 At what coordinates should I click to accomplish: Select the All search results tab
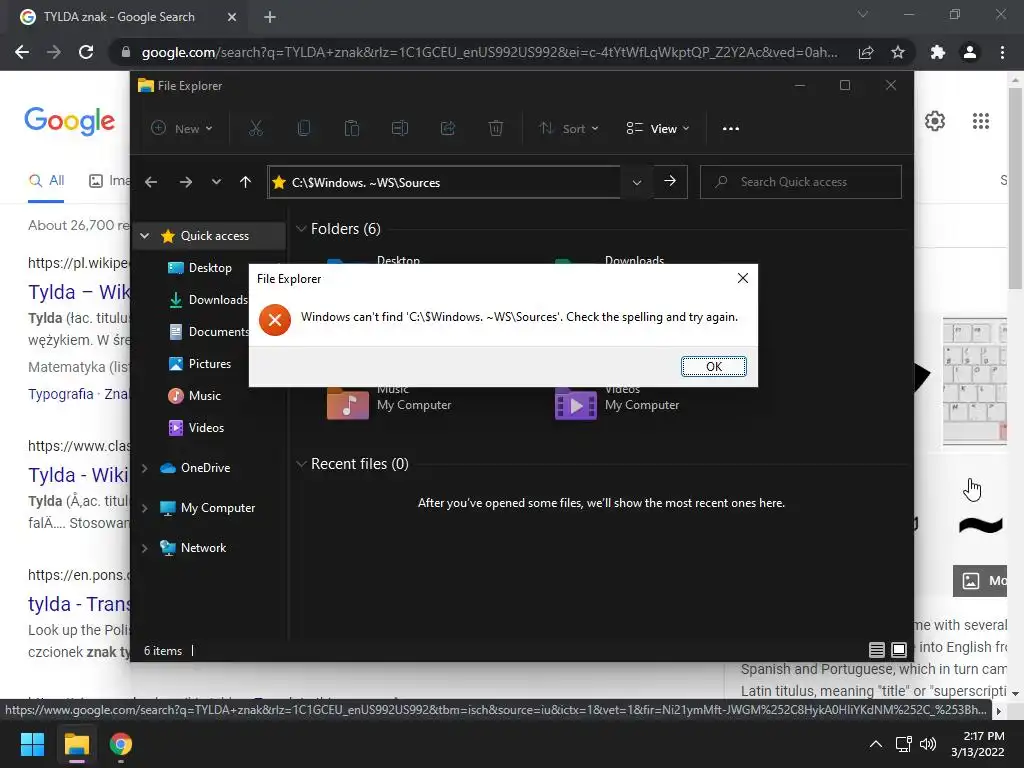(x=46, y=180)
